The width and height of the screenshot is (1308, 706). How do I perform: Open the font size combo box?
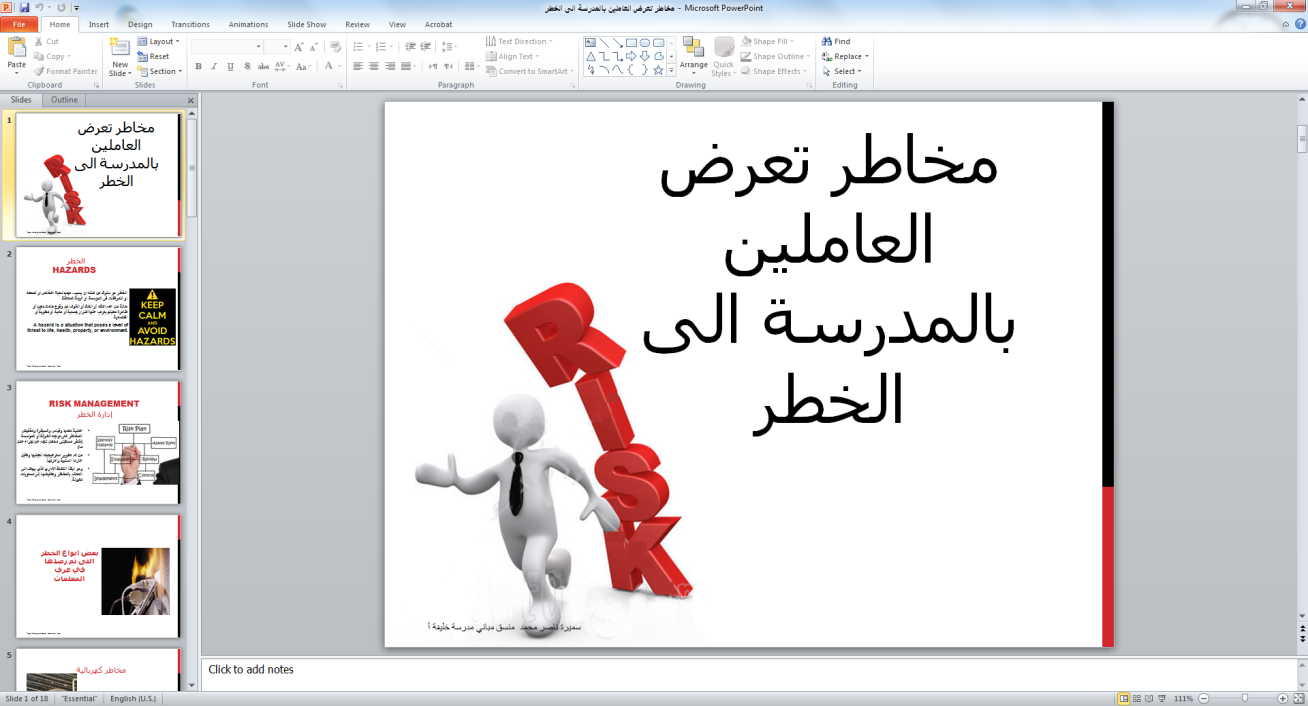coord(277,47)
